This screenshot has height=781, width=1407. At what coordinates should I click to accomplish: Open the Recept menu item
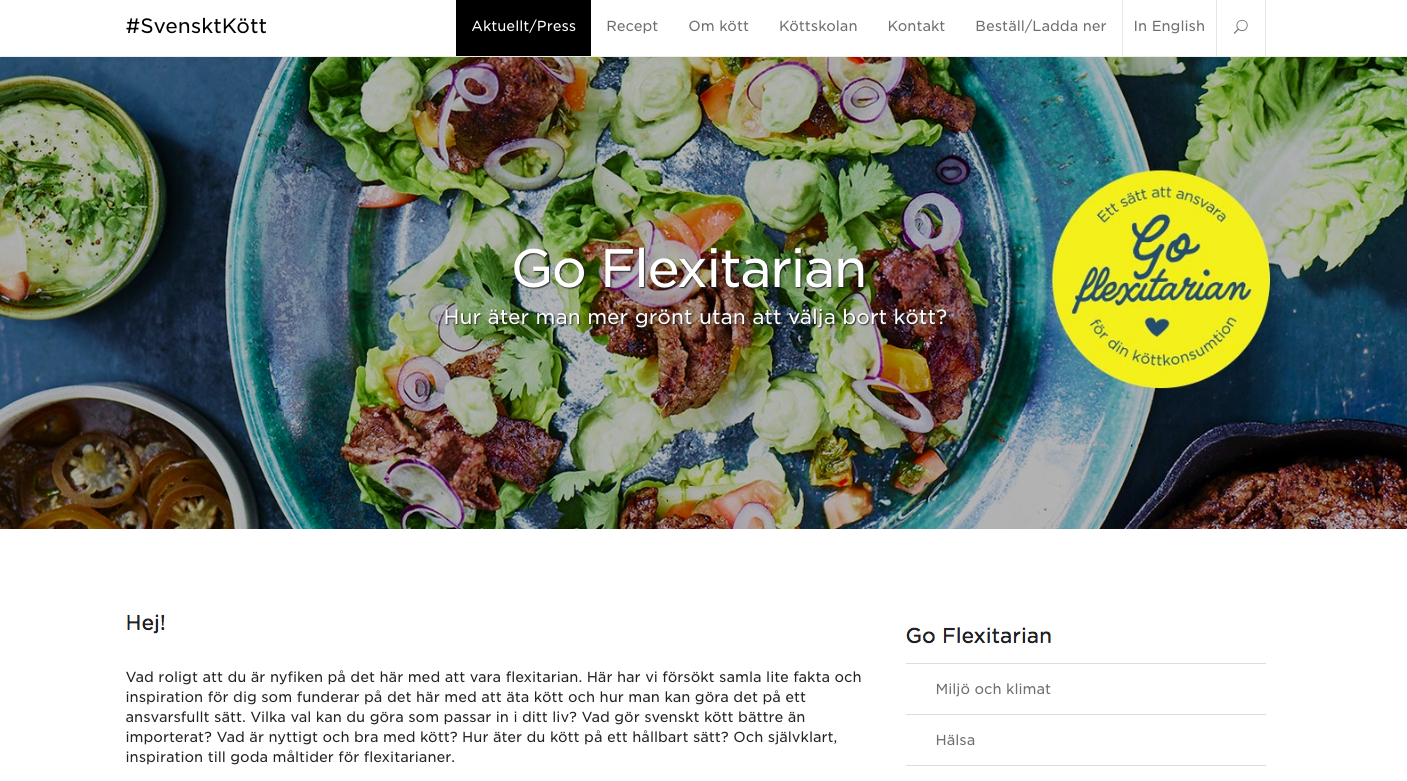click(x=632, y=27)
